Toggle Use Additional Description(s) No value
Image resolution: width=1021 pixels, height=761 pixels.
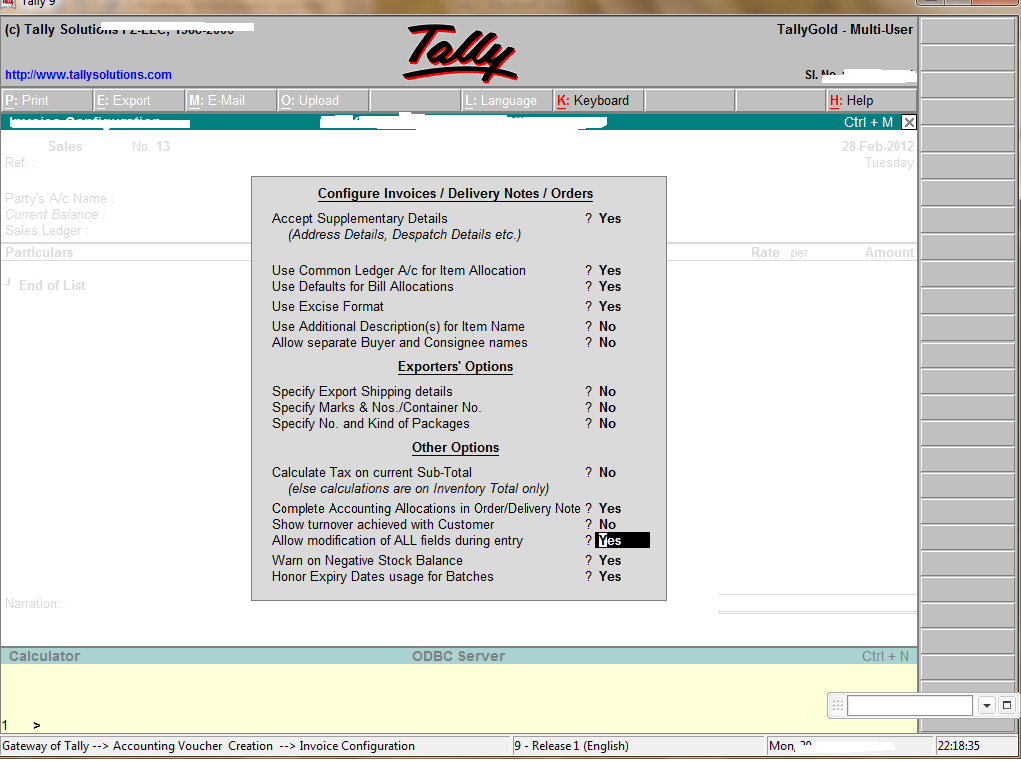pos(608,327)
